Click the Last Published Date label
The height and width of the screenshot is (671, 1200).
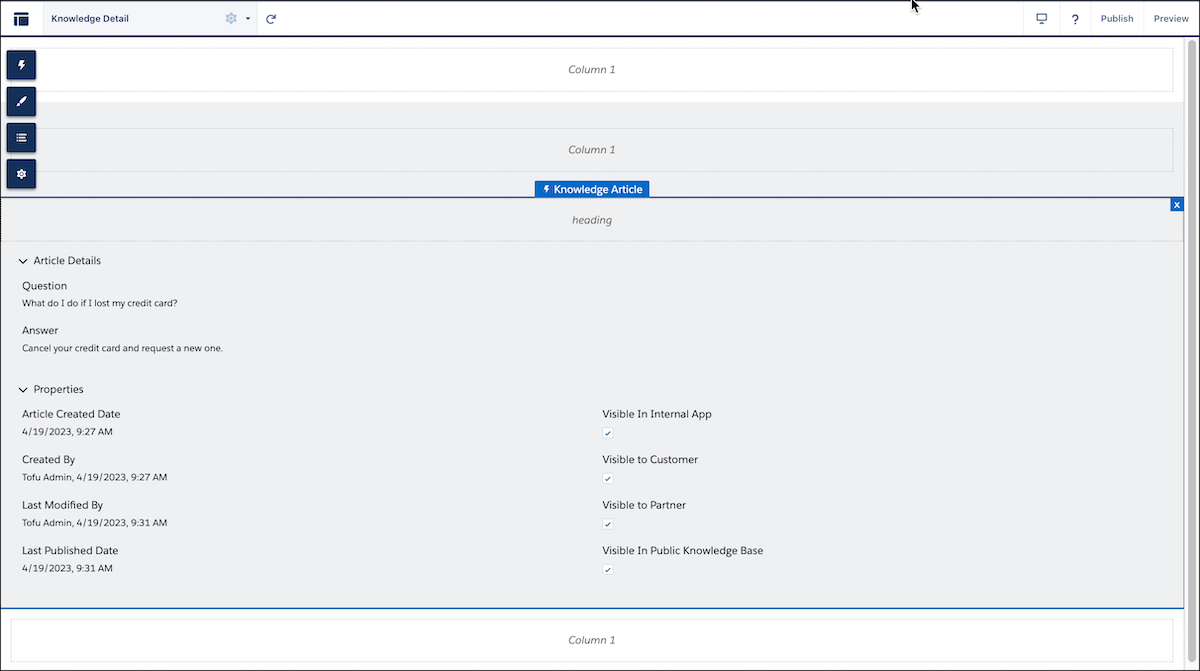pos(70,550)
